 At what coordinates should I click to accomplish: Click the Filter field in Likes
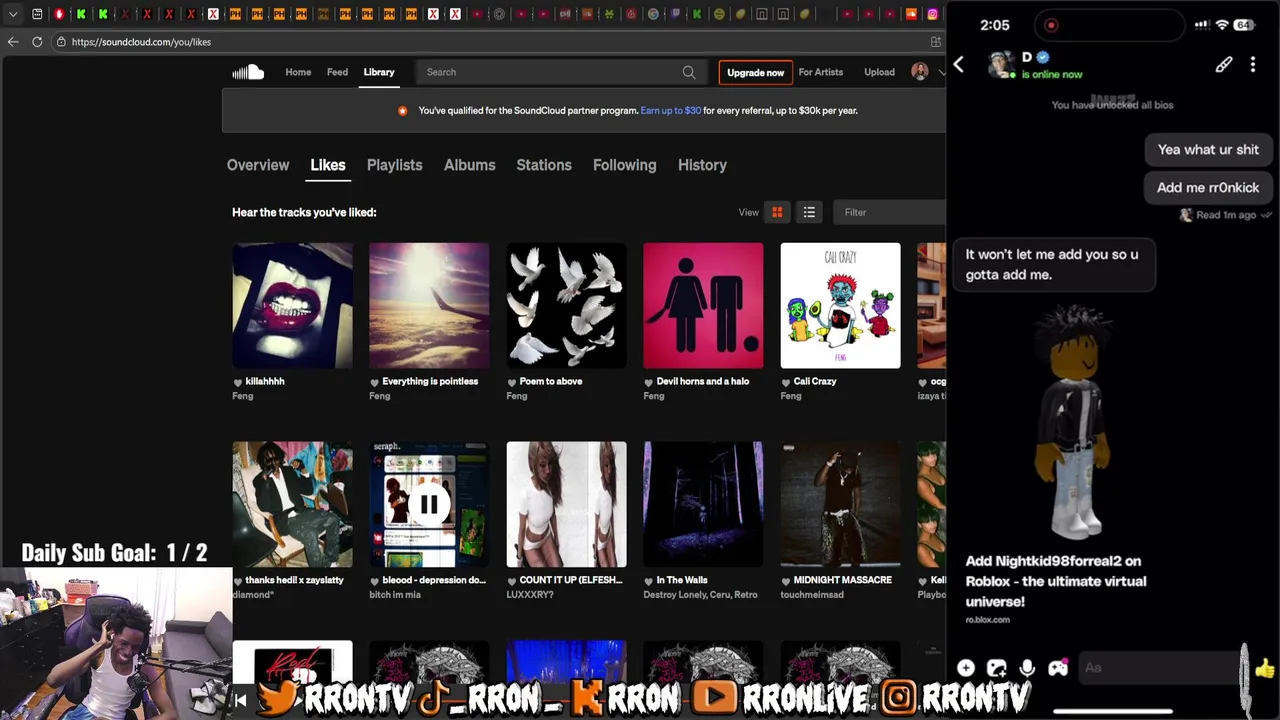coord(889,212)
